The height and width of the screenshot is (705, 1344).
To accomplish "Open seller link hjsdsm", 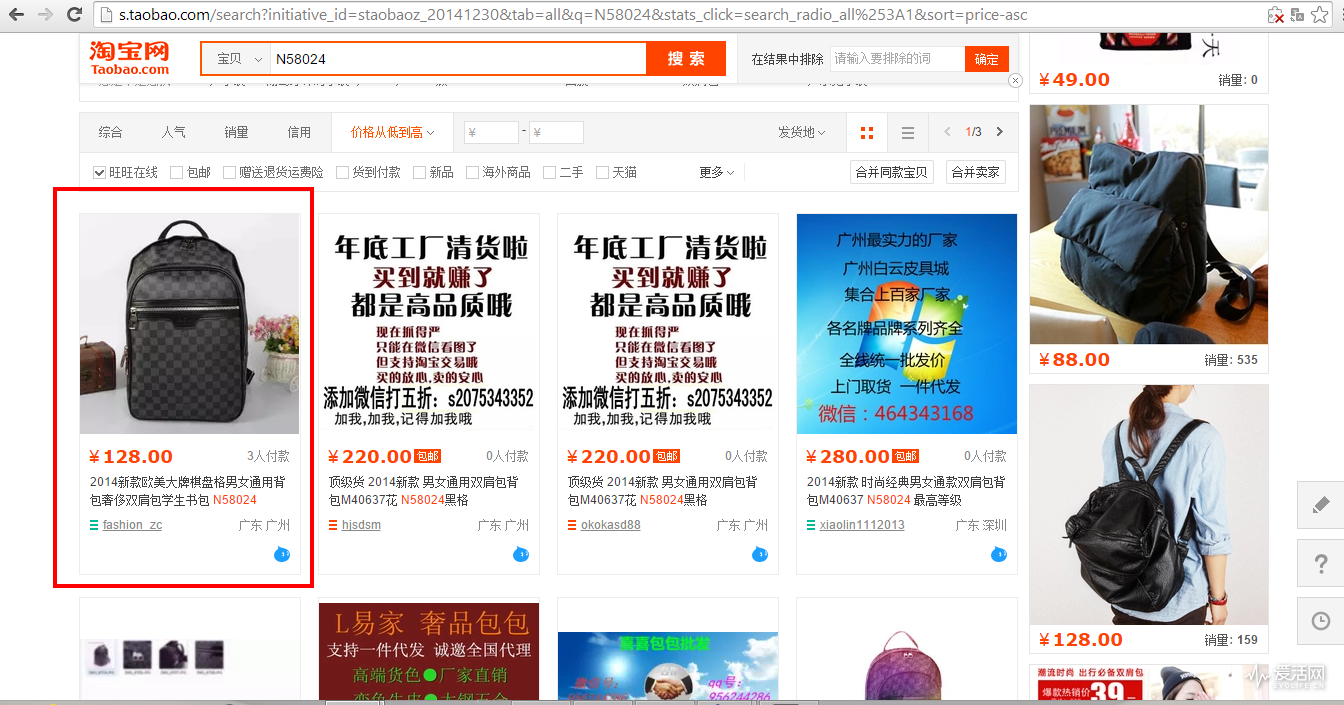I will pyautogui.click(x=361, y=525).
